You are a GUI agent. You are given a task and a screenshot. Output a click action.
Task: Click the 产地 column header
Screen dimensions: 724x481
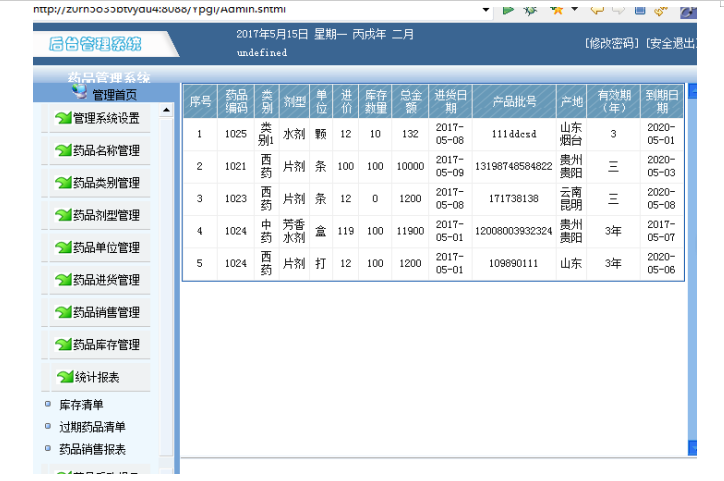pyautogui.click(x=572, y=101)
